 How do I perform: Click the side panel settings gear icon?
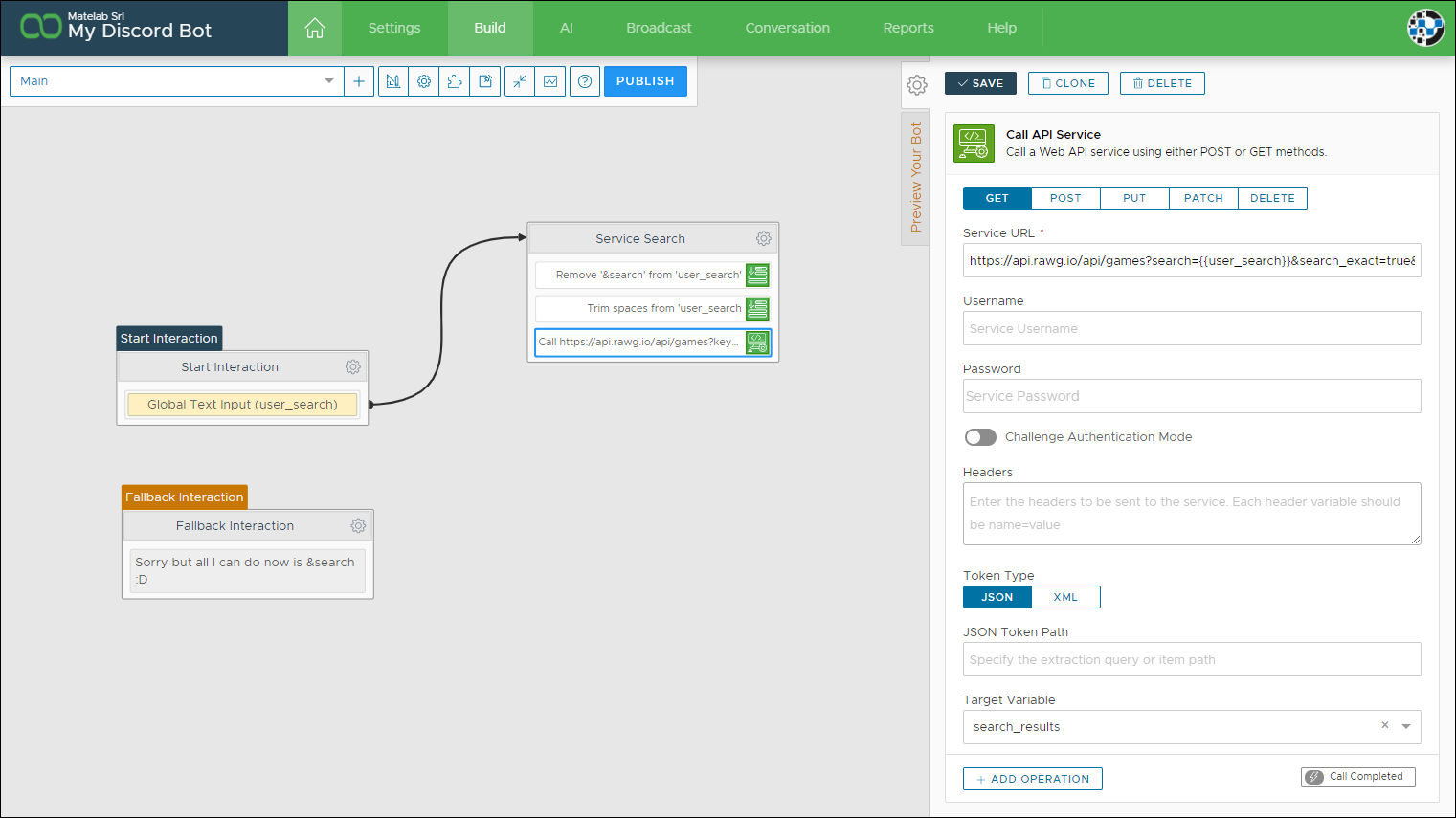(916, 85)
